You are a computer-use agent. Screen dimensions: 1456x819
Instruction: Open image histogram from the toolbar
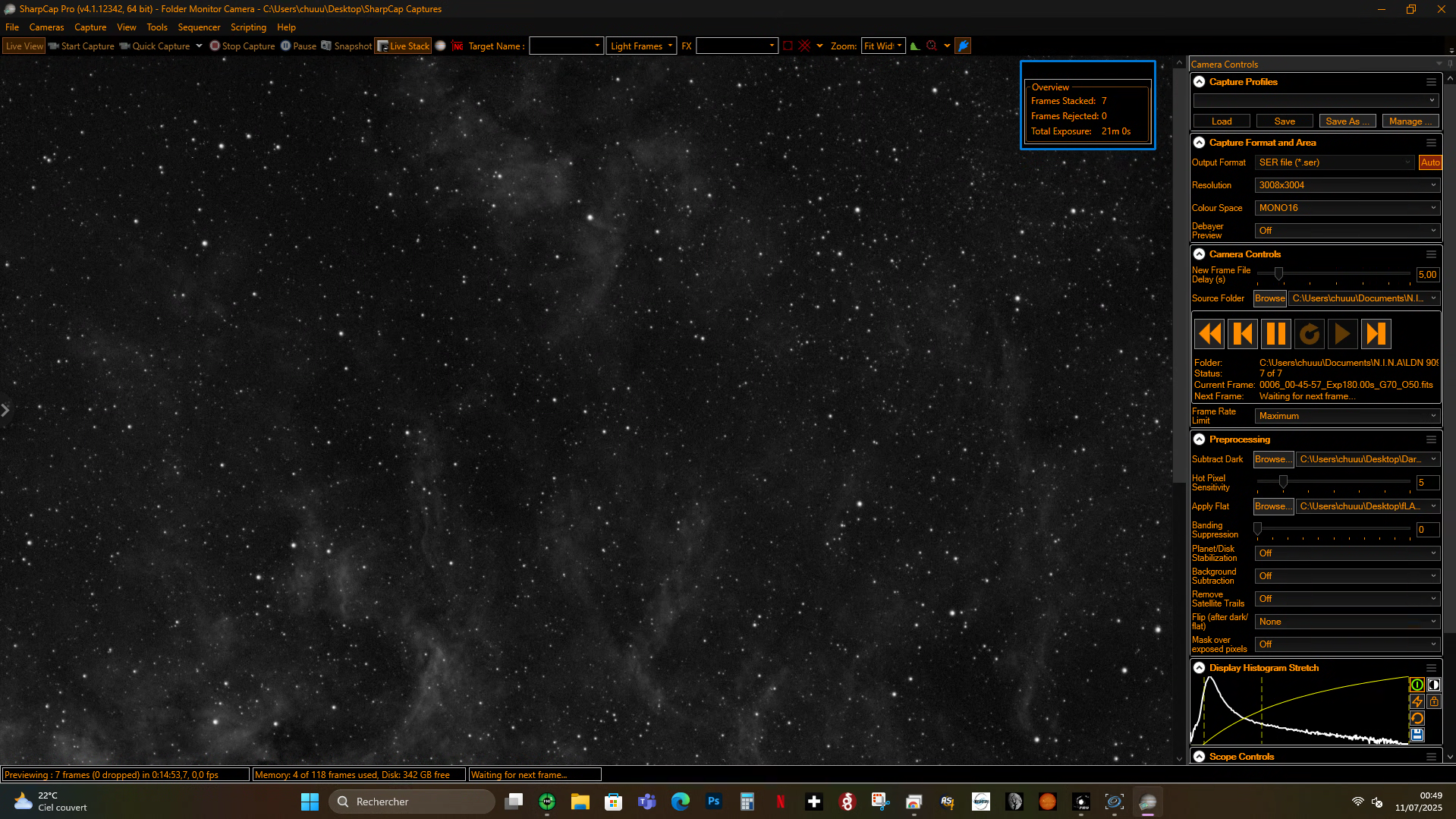[x=915, y=46]
